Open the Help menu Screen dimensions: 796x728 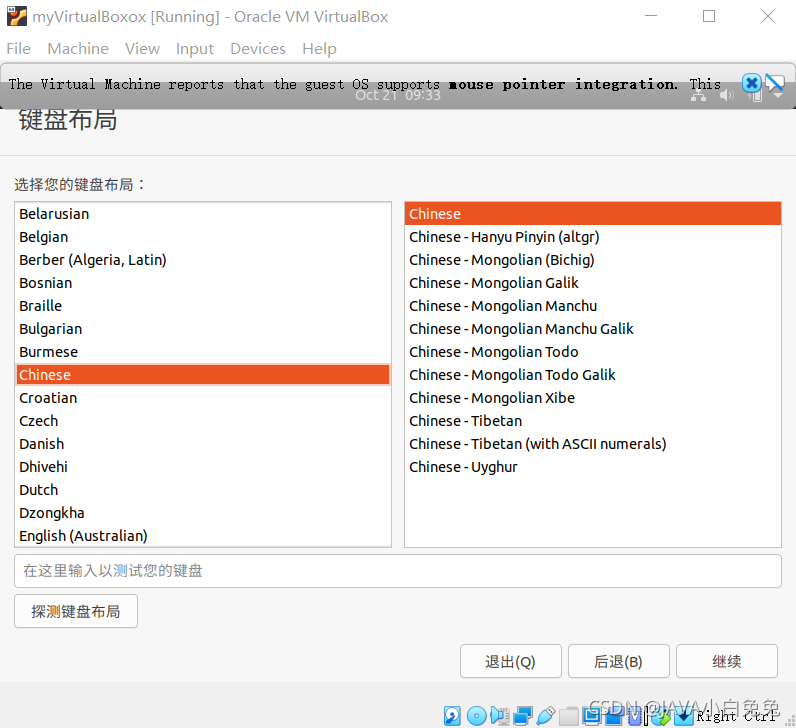coord(319,49)
